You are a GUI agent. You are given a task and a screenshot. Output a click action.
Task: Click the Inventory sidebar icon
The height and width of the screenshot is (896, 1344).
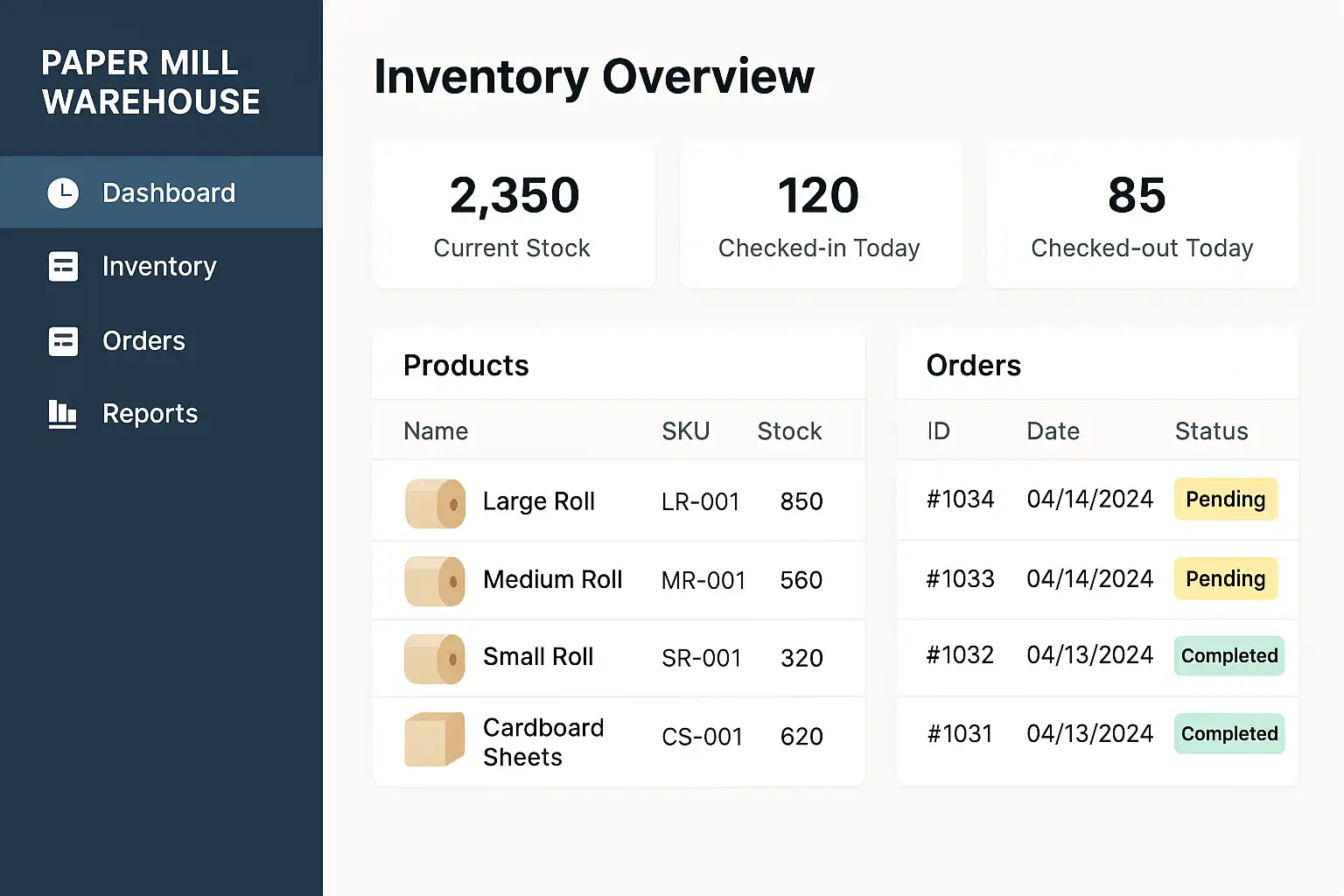(x=63, y=267)
